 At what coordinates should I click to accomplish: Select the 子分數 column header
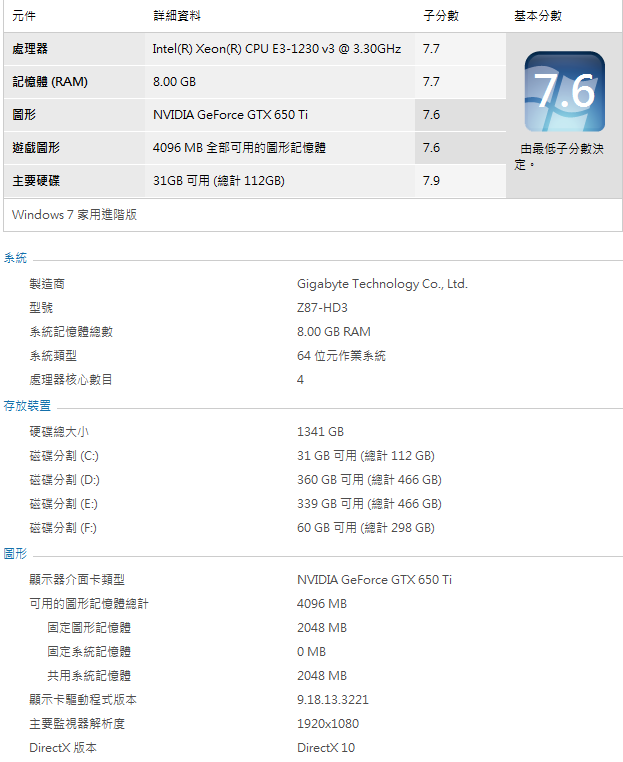[441, 16]
